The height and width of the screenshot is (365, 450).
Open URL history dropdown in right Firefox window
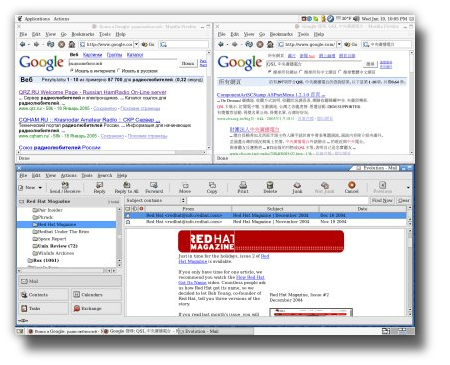(339, 44)
